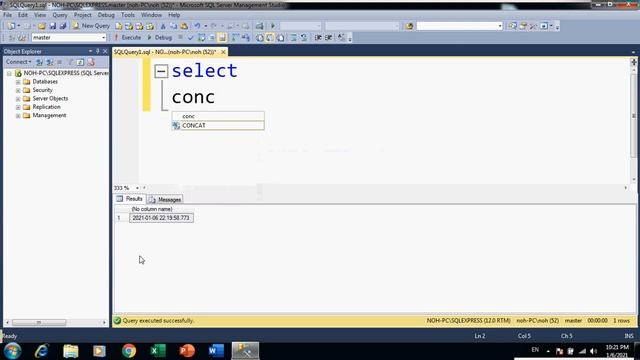Click the Object Explorer horizontal scrollbar
This screenshot has width=640, height=360.
[39, 322]
